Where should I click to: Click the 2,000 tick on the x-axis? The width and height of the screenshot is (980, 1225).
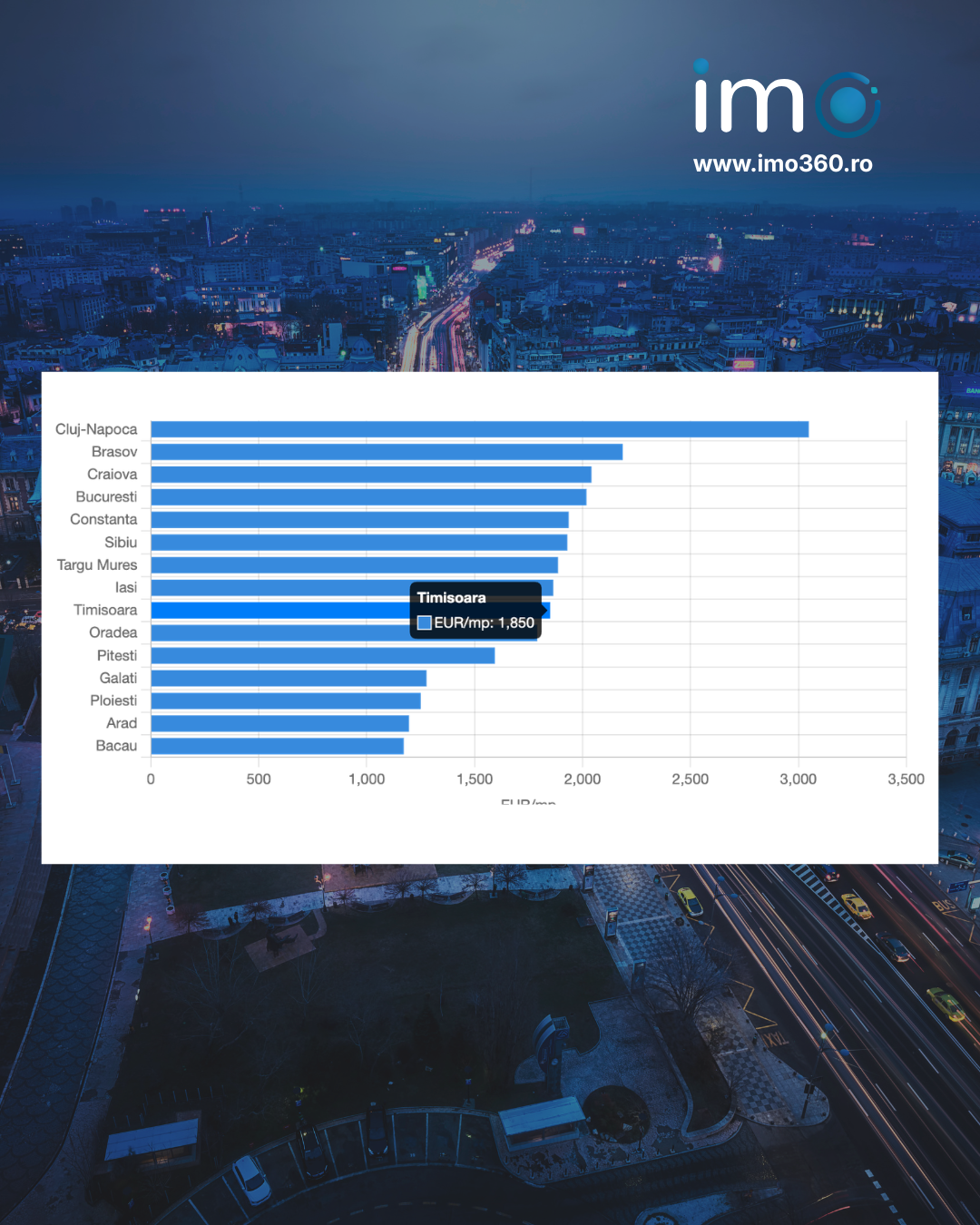[x=583, y=779]
